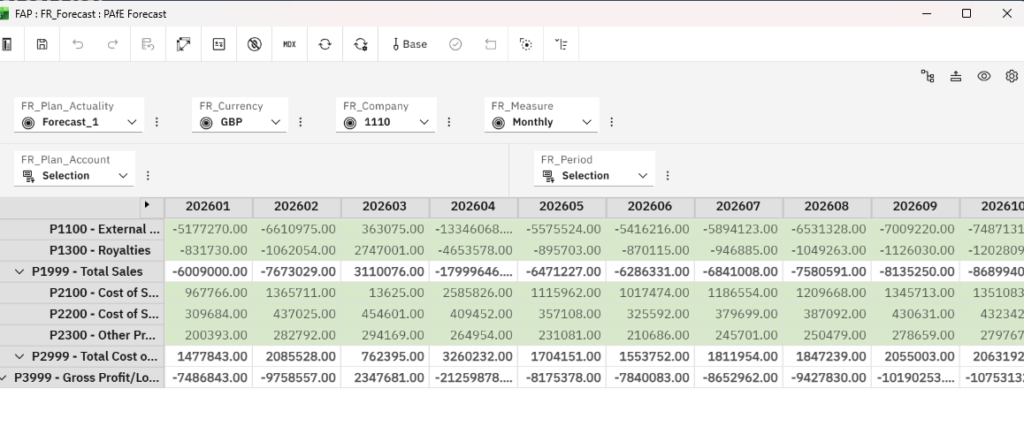This screenshot has width=1024, height=427.
Task: Collapse the P1999 - Total Sales row
Action: (19, 271)
